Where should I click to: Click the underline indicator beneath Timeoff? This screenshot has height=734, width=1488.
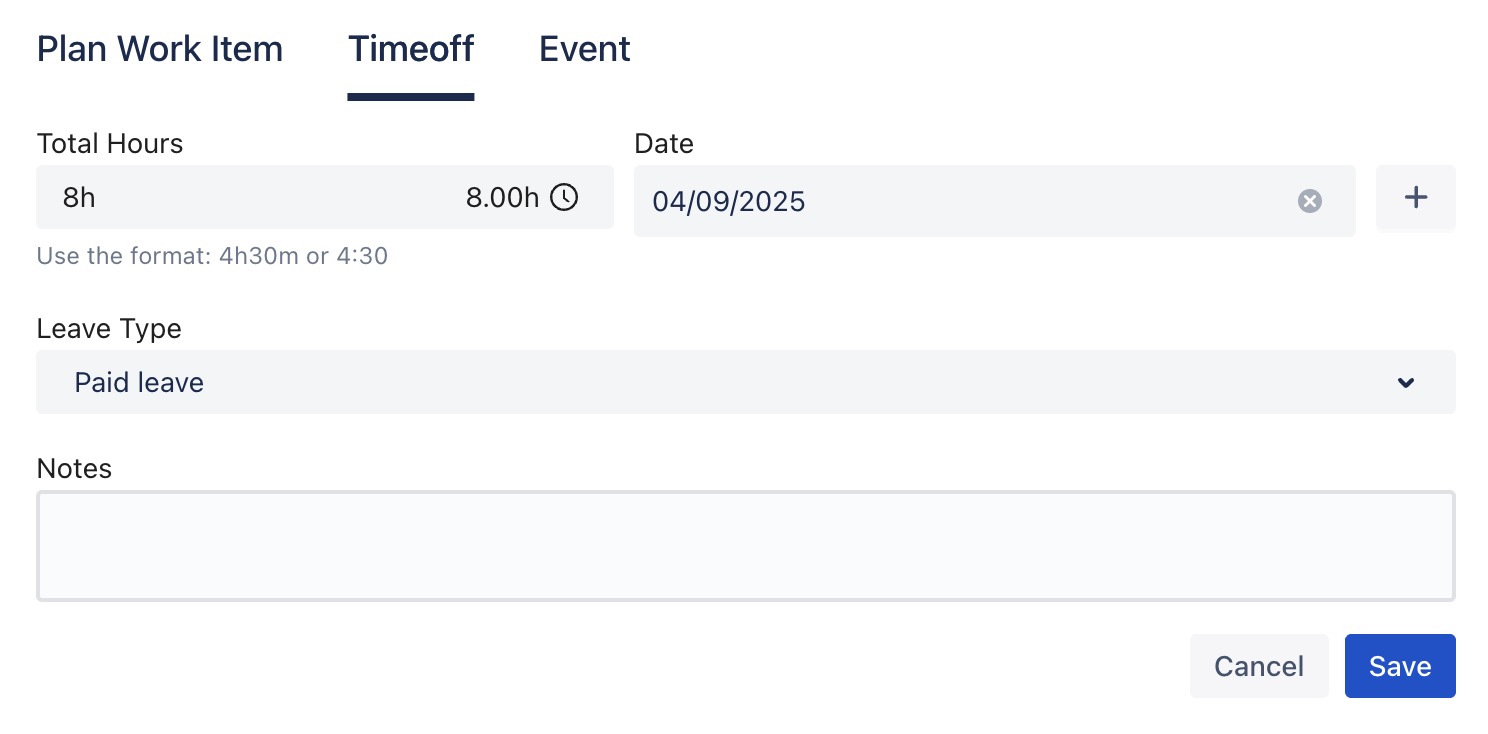[411, 97]
